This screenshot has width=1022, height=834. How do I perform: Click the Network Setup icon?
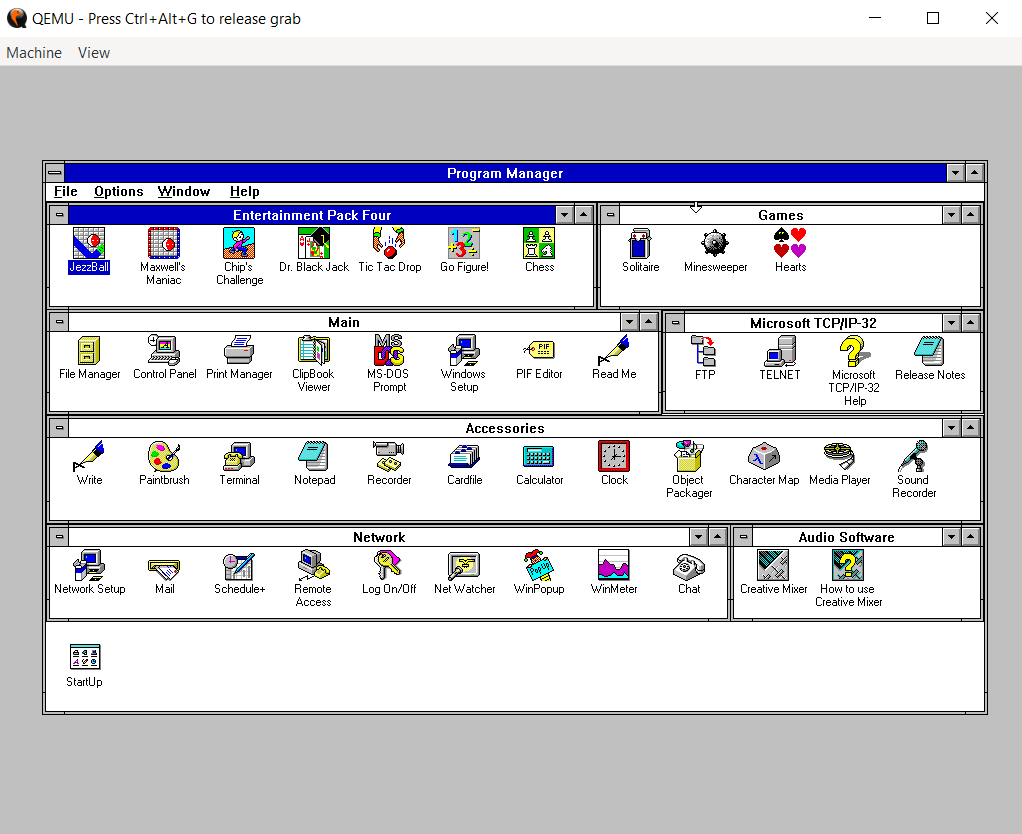click(x=89, y=565)
